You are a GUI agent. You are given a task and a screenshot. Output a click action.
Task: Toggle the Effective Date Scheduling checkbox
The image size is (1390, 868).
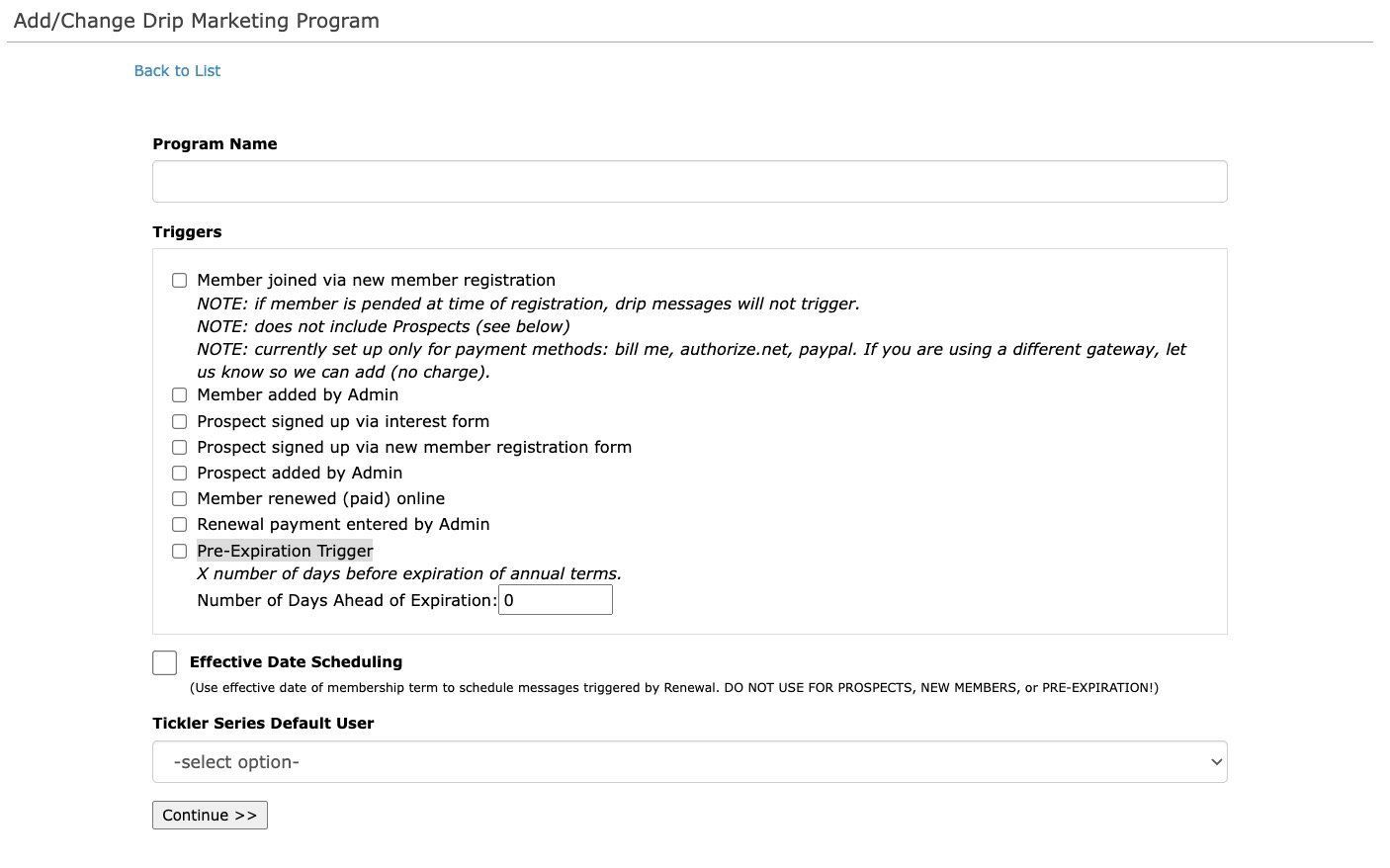[x=164, y=662]
